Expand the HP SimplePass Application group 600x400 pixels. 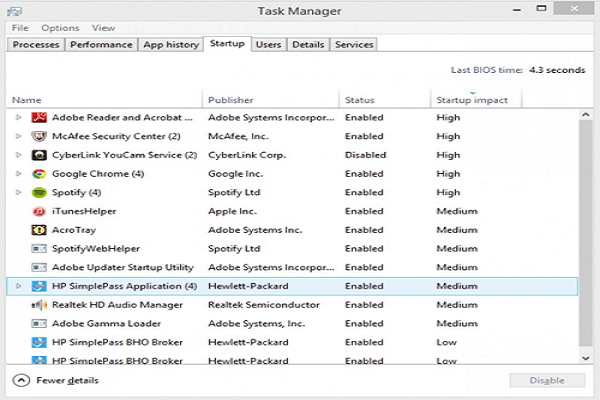(x=18, y=286)
